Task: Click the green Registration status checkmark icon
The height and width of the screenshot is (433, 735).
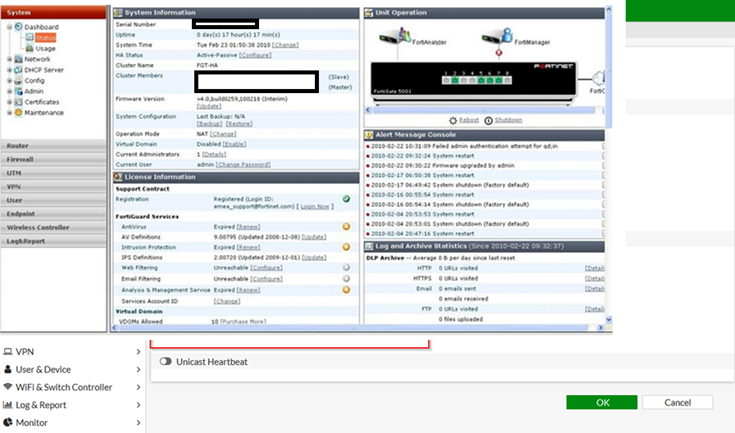Action: tap(345, 199)
